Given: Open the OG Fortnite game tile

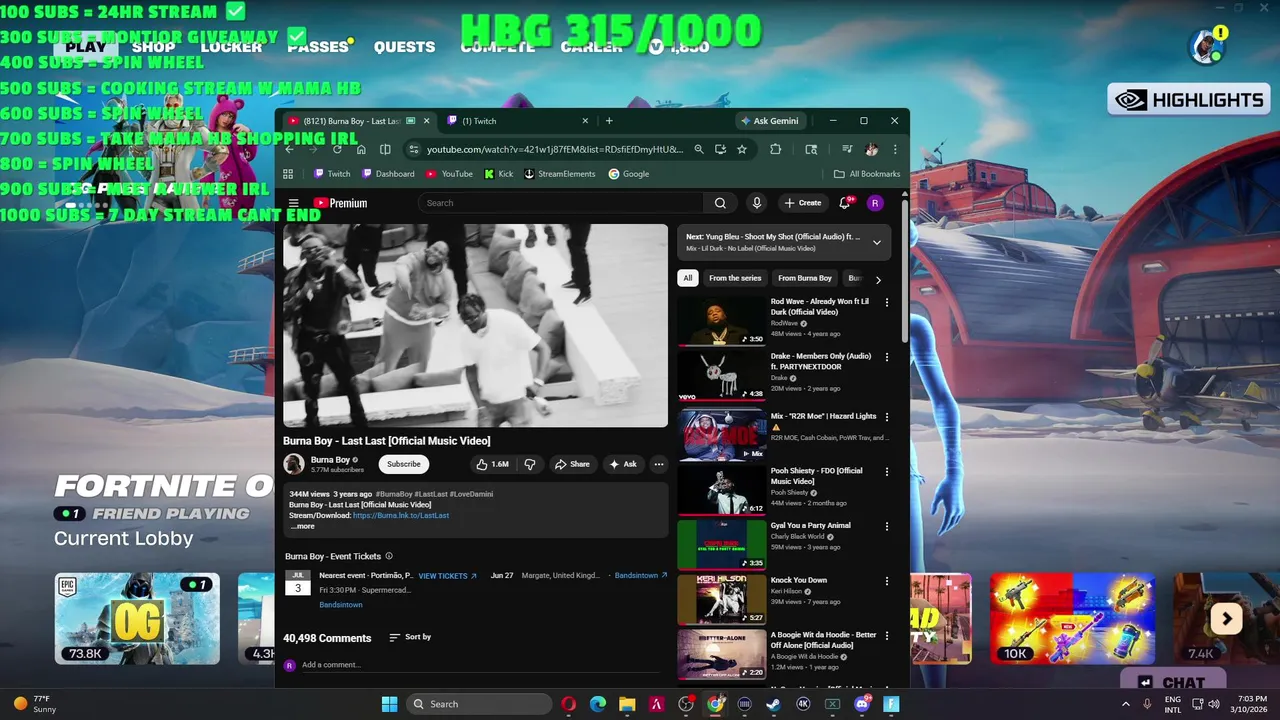Looking at the screenshot, I should pos(137,618).
